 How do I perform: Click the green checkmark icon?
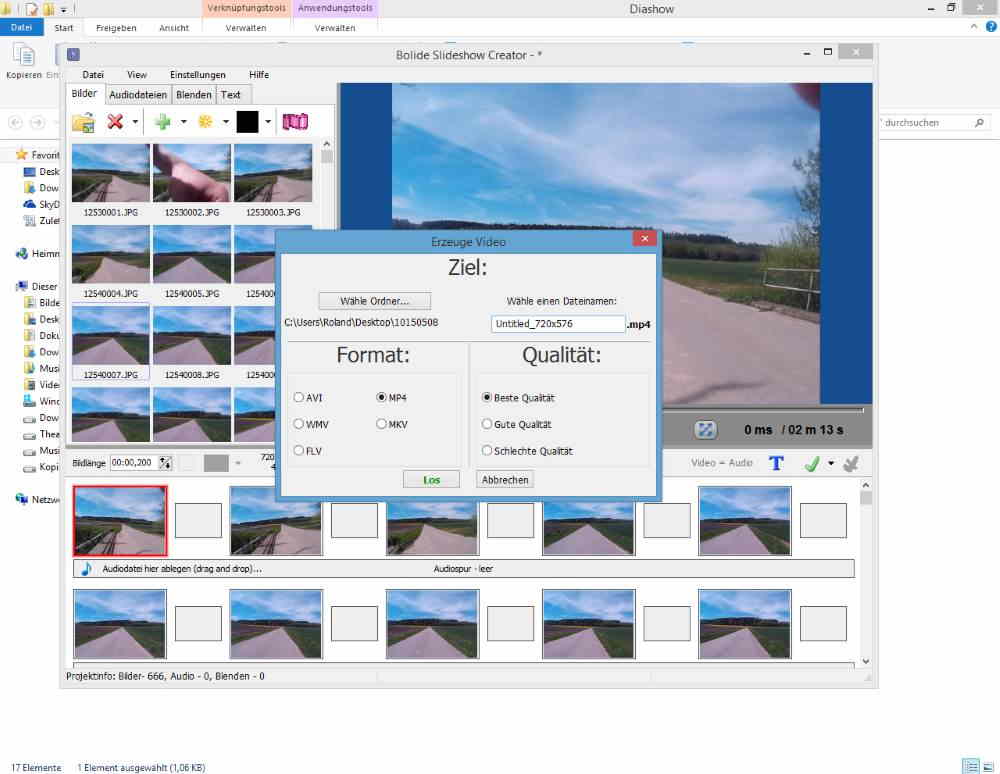coord(812,463)
